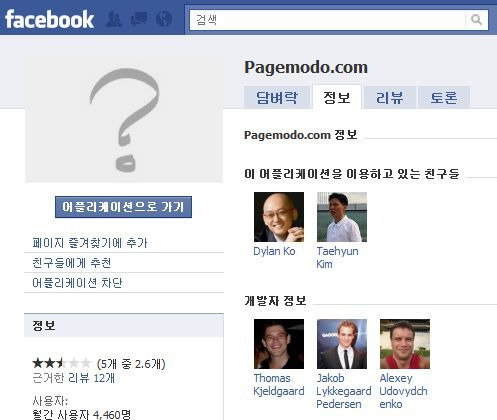
Task: Click the Facebook logo
Action: 49,19
